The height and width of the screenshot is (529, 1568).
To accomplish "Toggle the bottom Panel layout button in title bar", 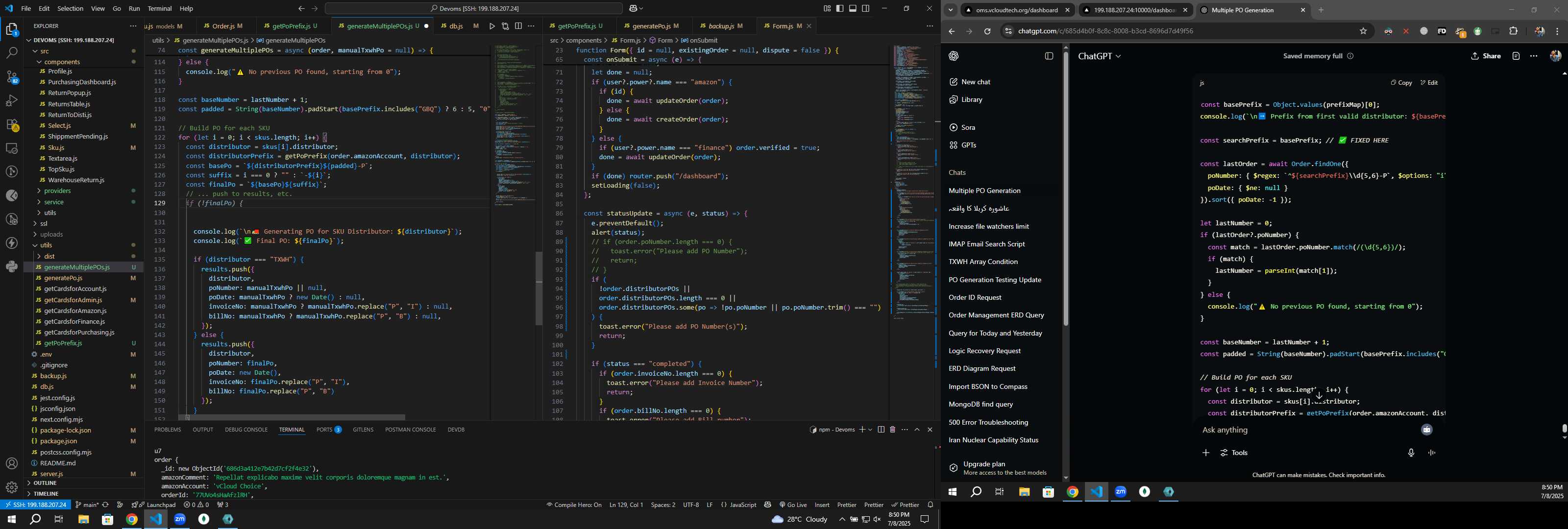I will 853,8.
